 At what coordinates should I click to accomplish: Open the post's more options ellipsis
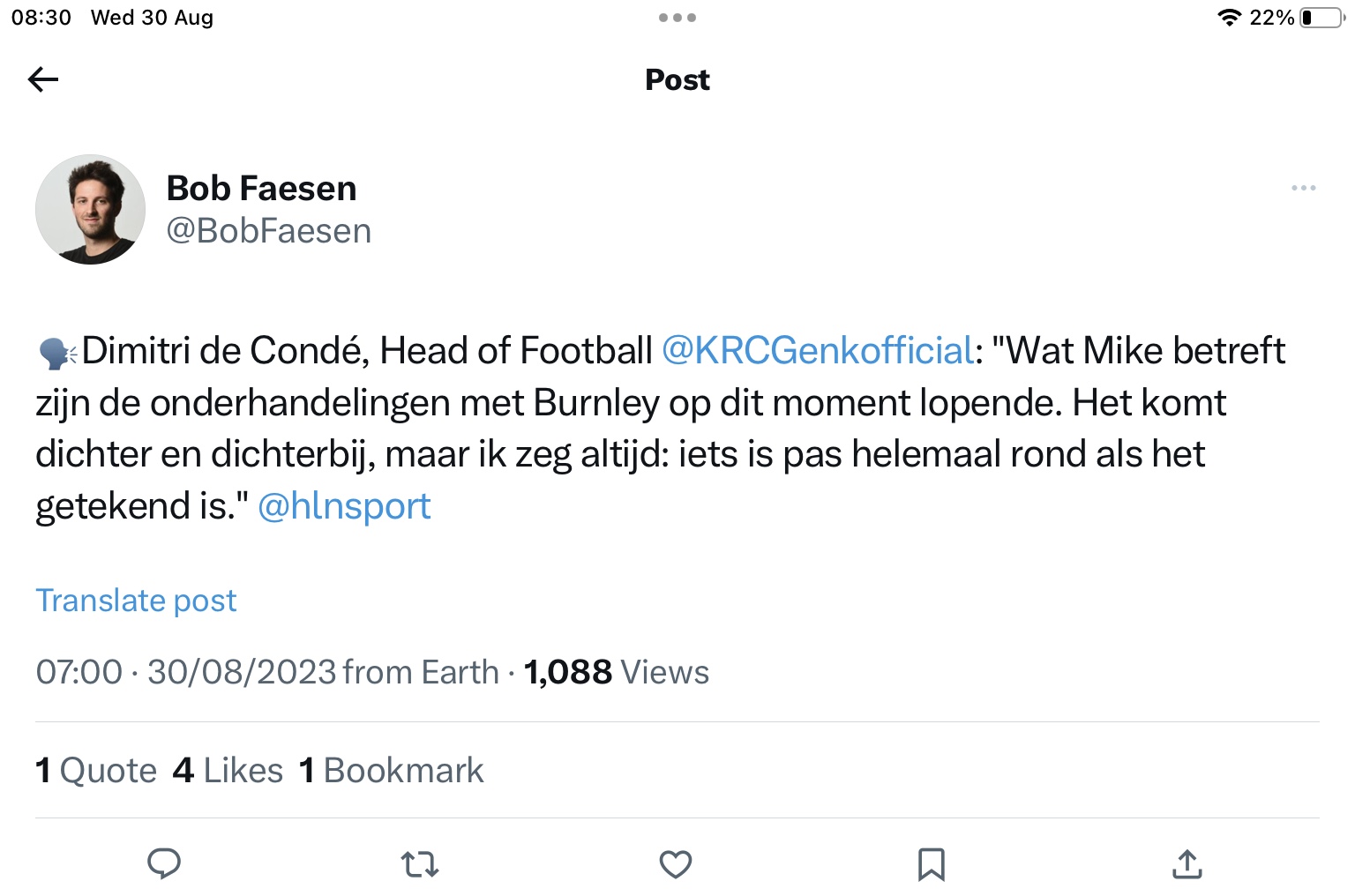coord(1303,188)
